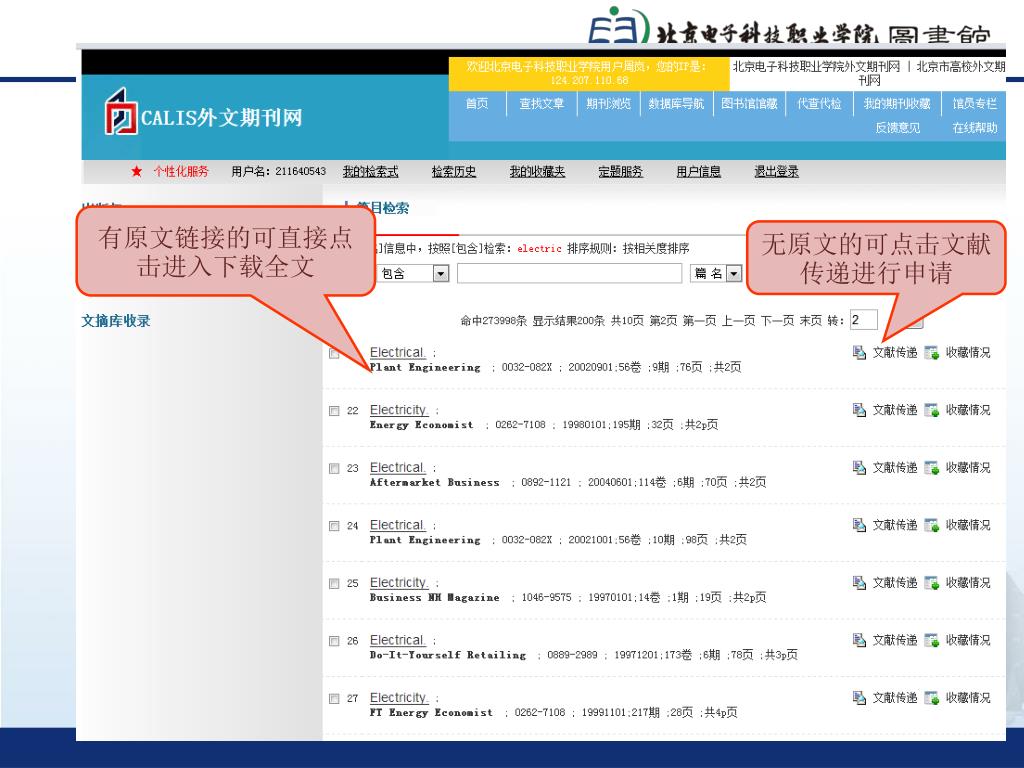
Task: Click 收藏情况 icon for result 26
Action: [931, 640]
